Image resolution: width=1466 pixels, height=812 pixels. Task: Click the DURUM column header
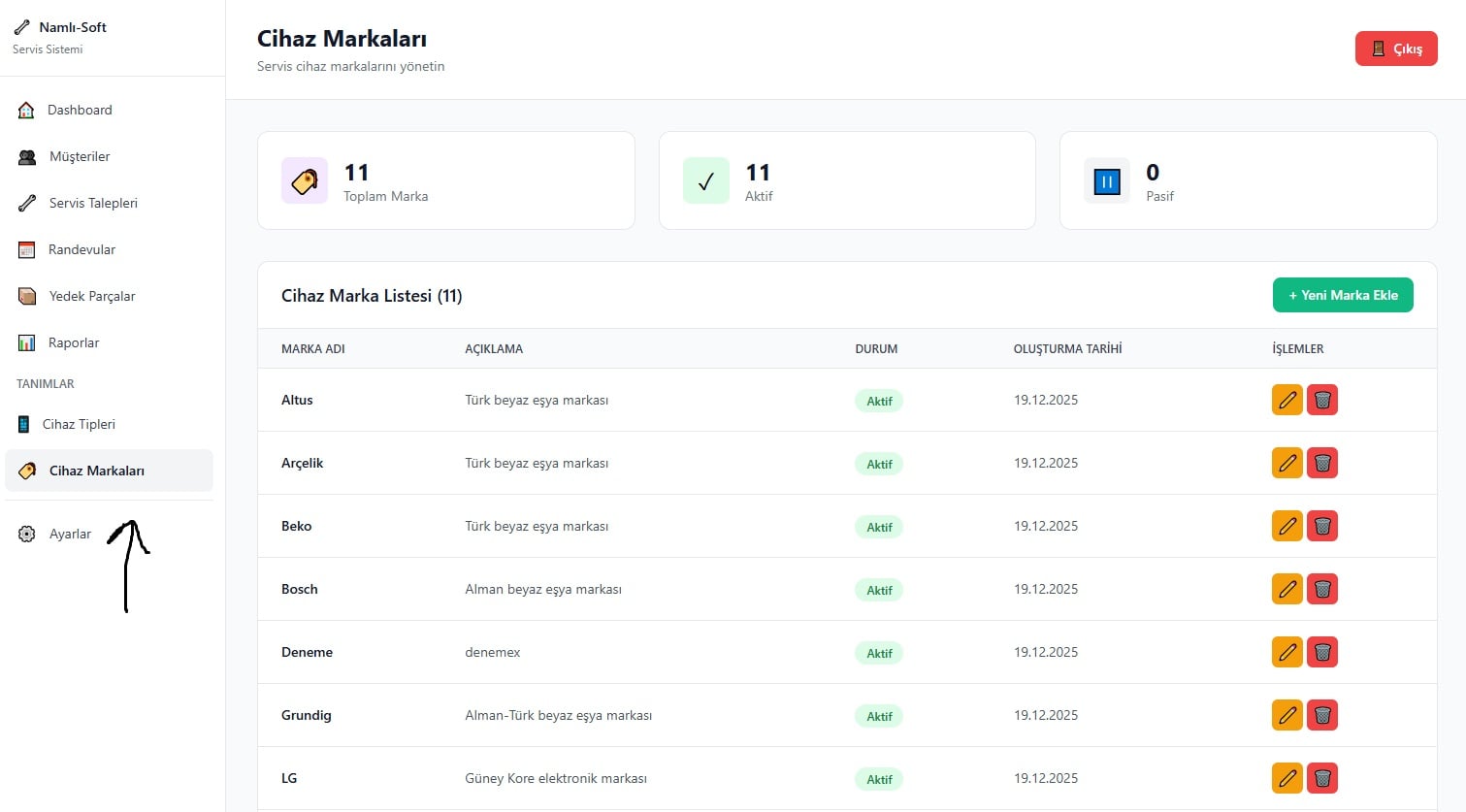(x=876, y=349)
